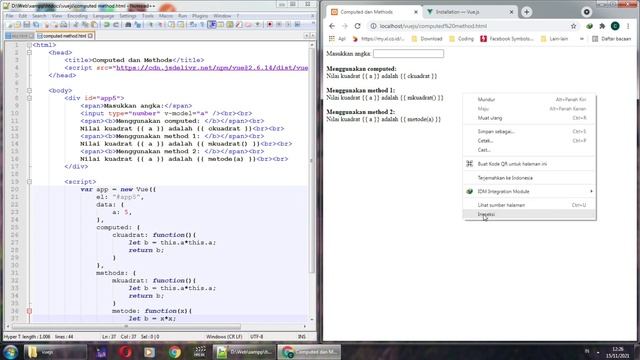Click the Paste icon in Notepad++ toolbar
The width and height of the screenshot is (640, 360).
pyautogui.click(x=94, y=25)
